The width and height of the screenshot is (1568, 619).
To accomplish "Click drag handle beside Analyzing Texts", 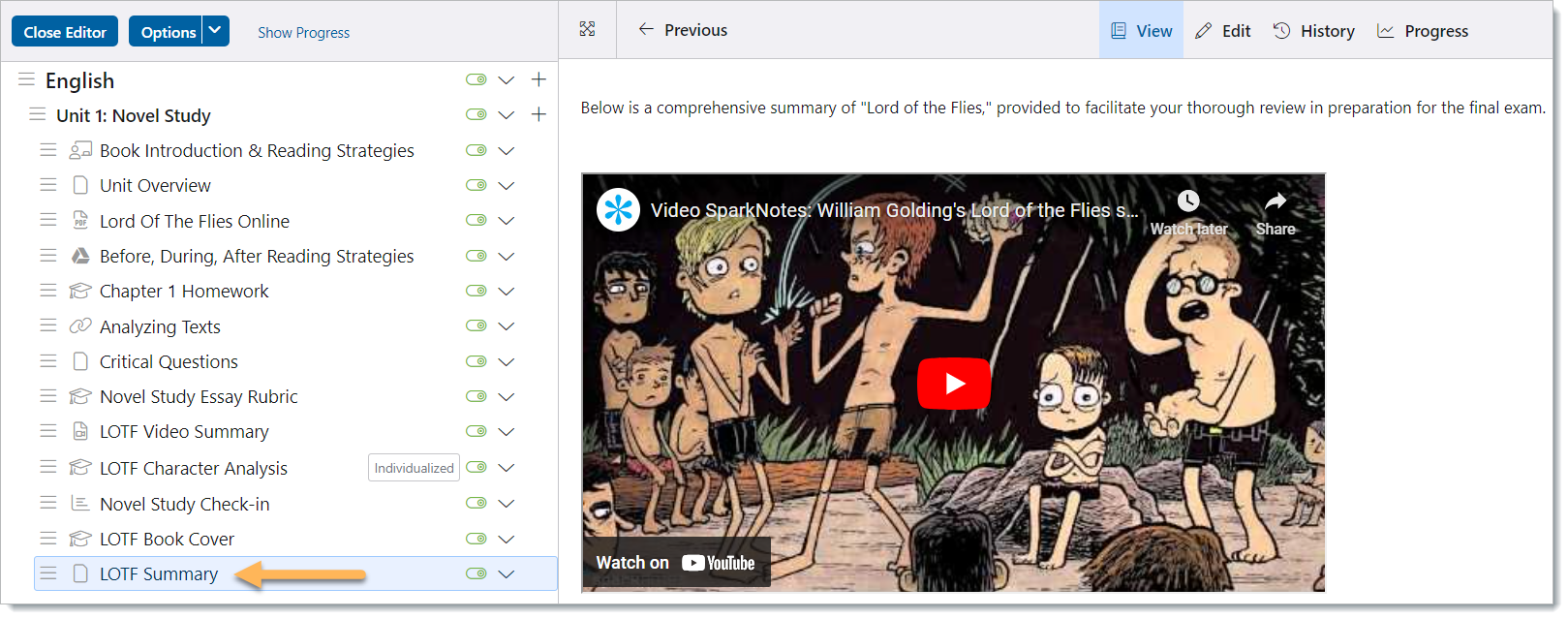I will tap(48, 325).
